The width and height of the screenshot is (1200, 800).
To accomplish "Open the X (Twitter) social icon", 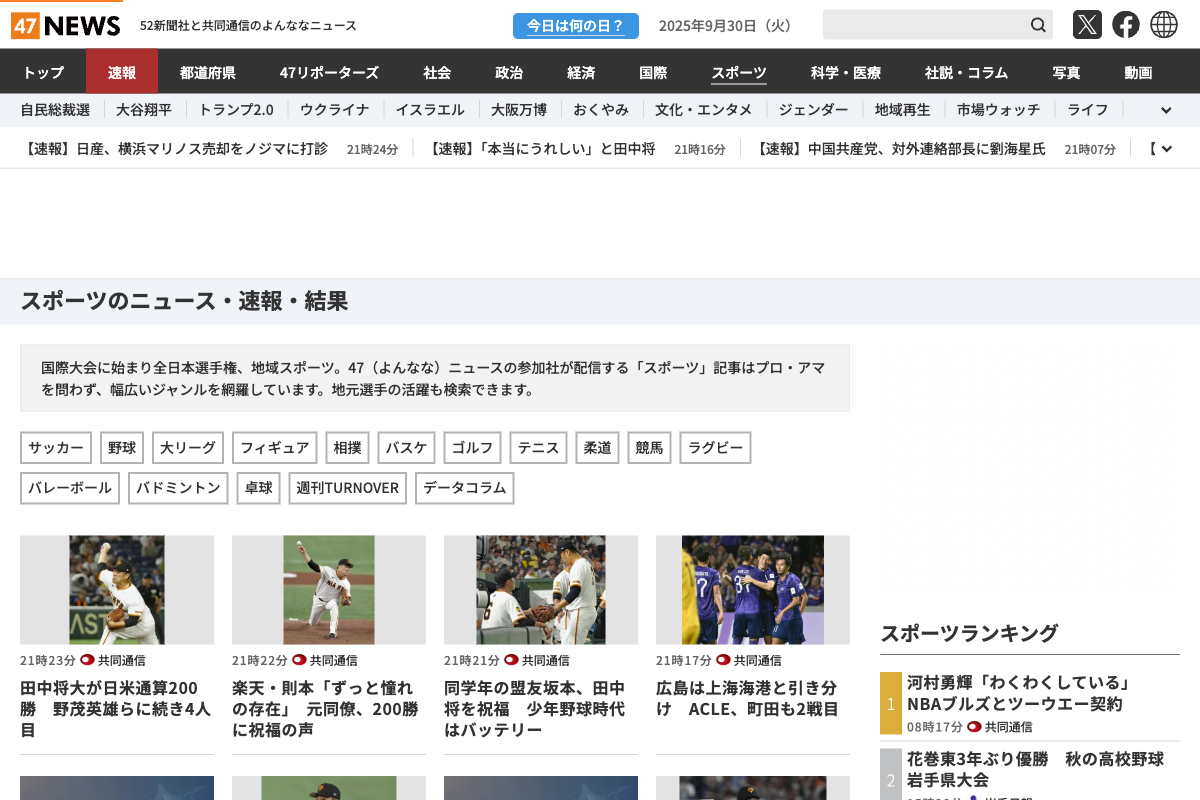I will tap(1087, 25).
